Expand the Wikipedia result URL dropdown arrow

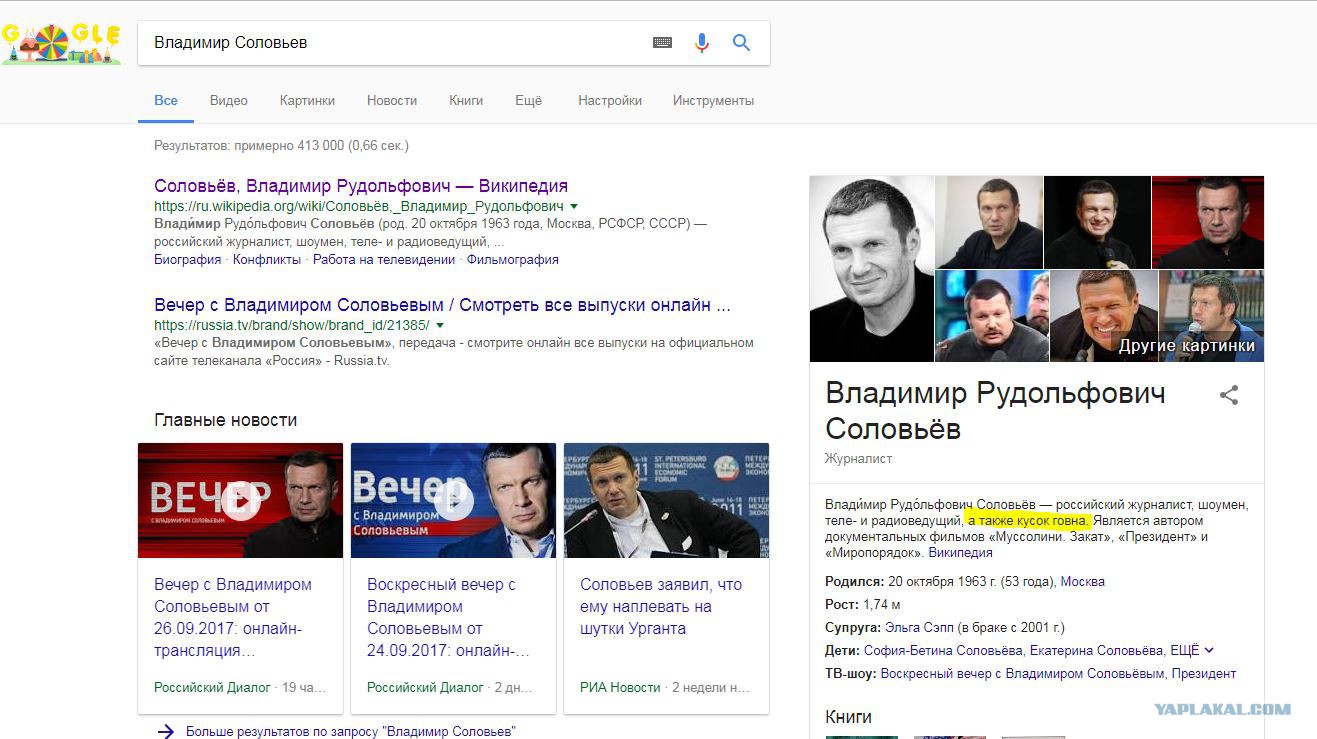click(574, 206)
